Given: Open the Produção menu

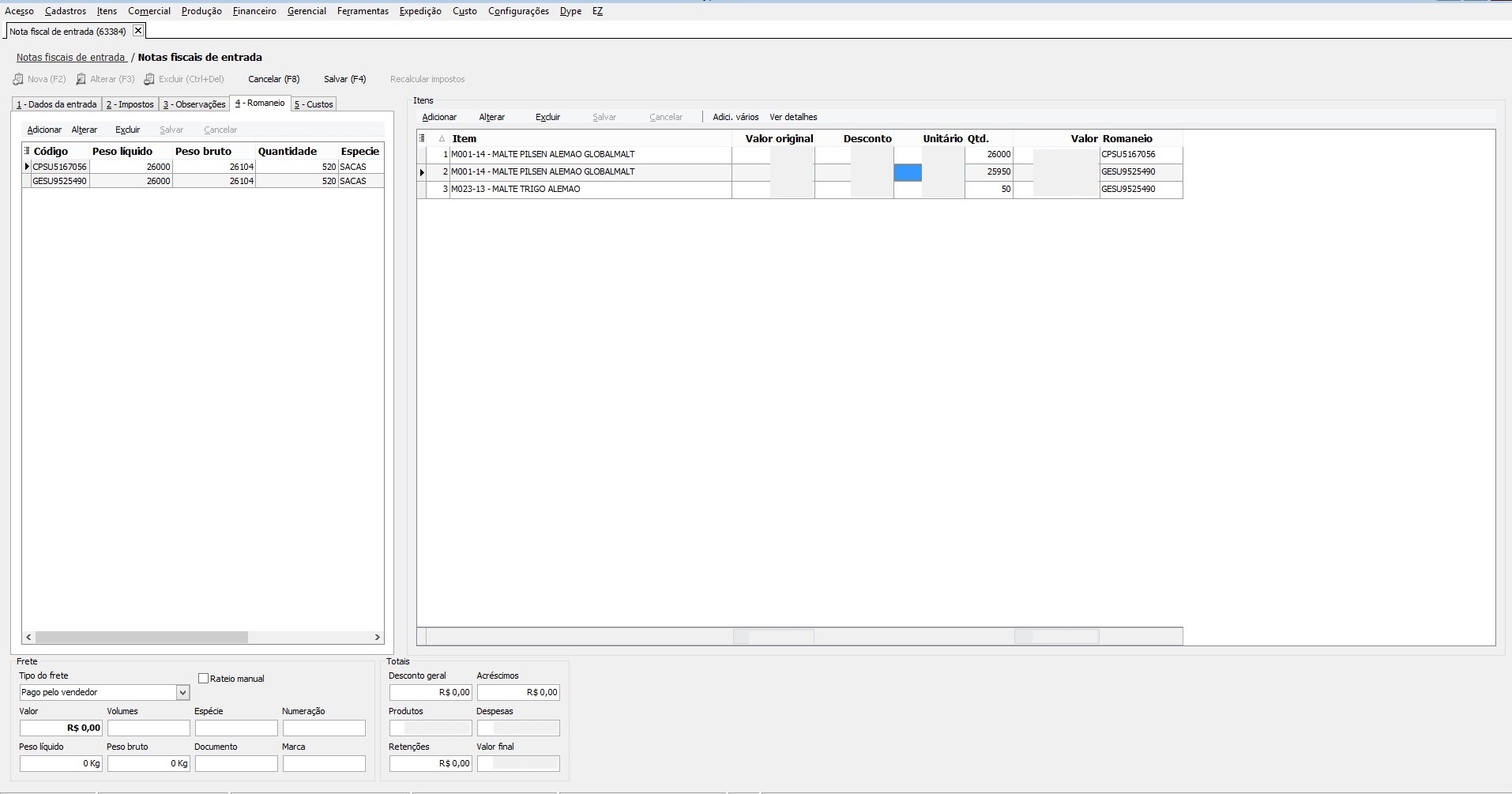Looking at the screenshot, I should (201, 11).
